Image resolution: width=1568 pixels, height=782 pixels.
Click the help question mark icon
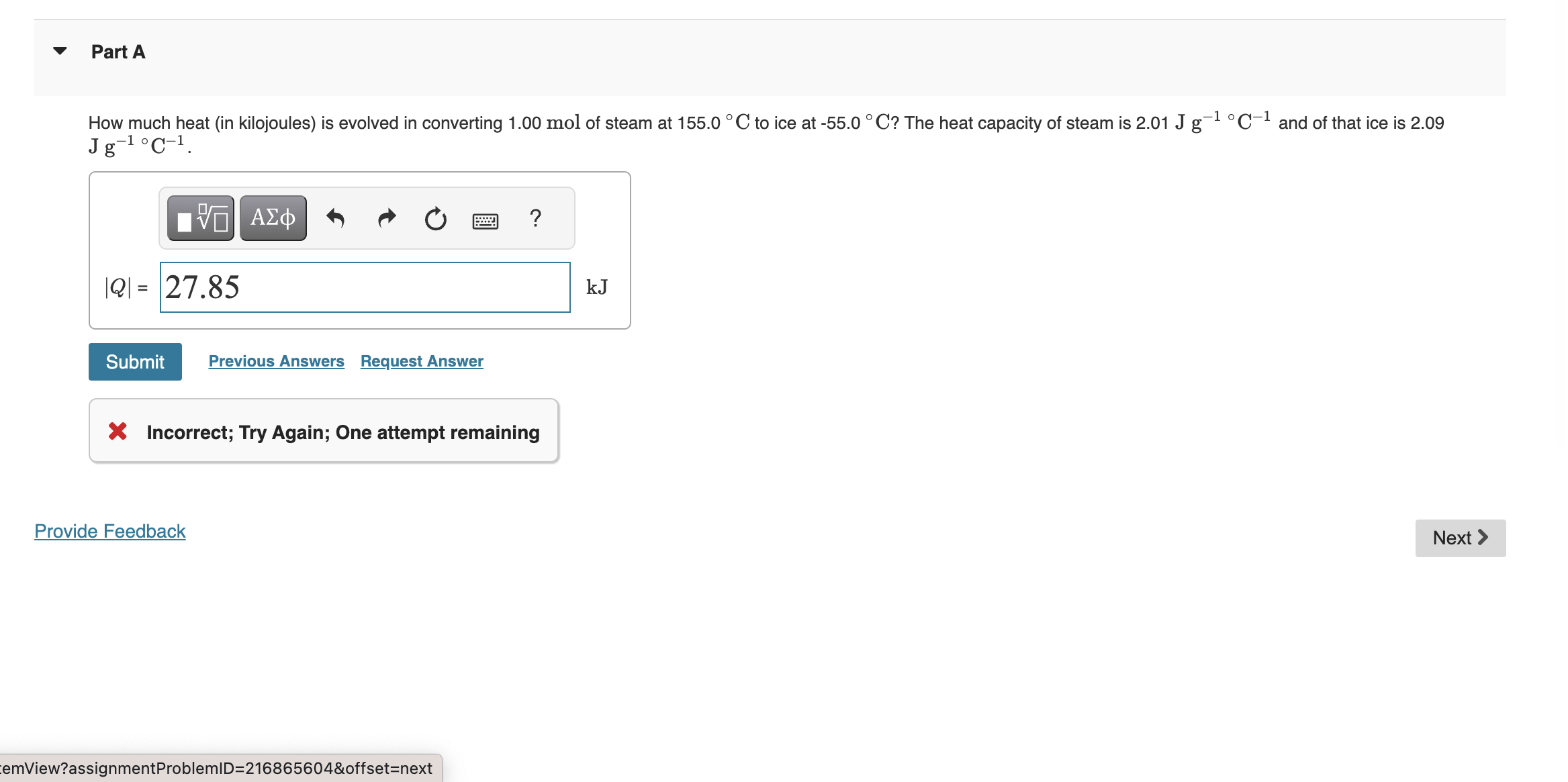point(535,217)
